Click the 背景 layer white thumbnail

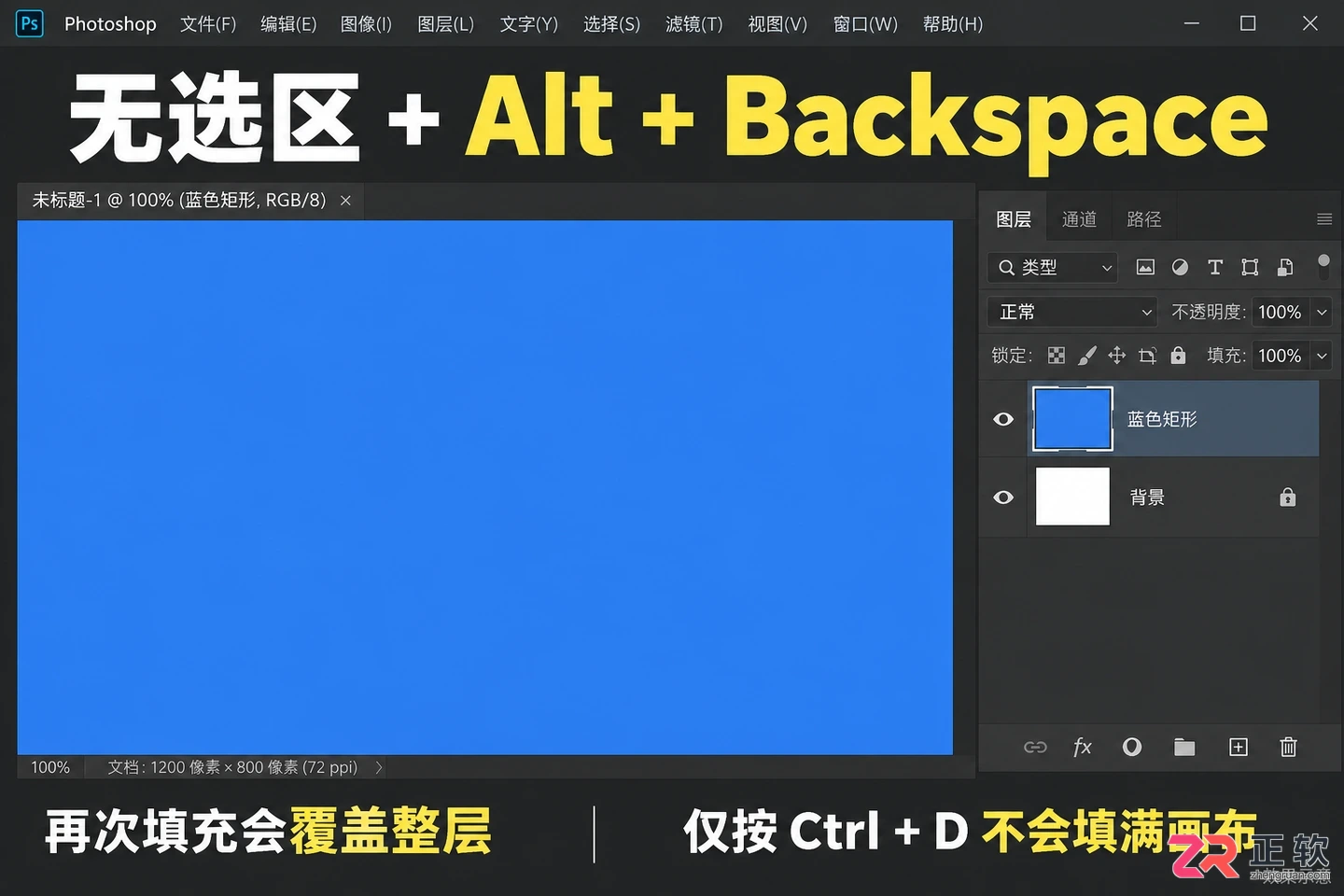[x=1073, y=497]
